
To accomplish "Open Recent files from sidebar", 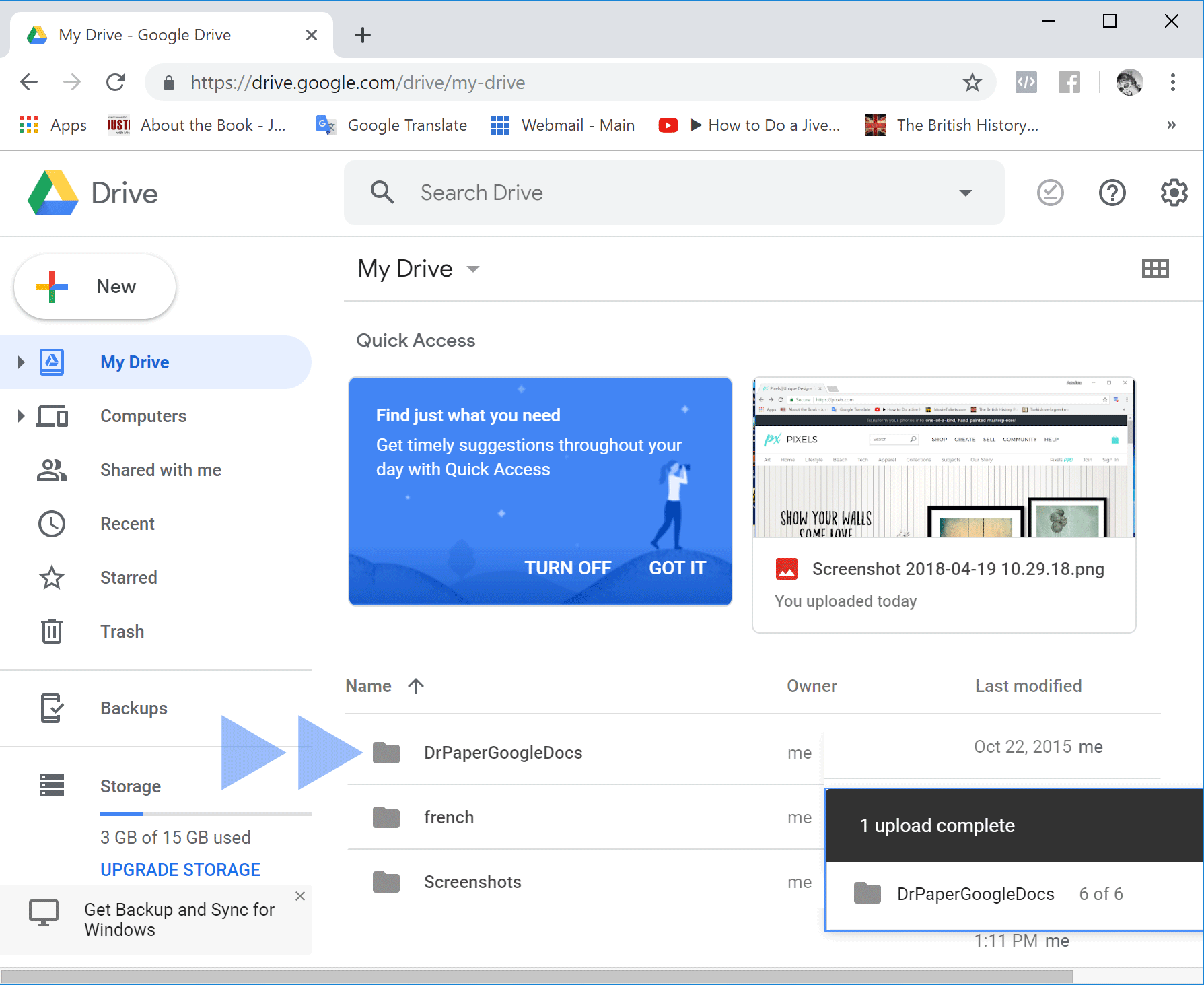I will click(127, 524).
